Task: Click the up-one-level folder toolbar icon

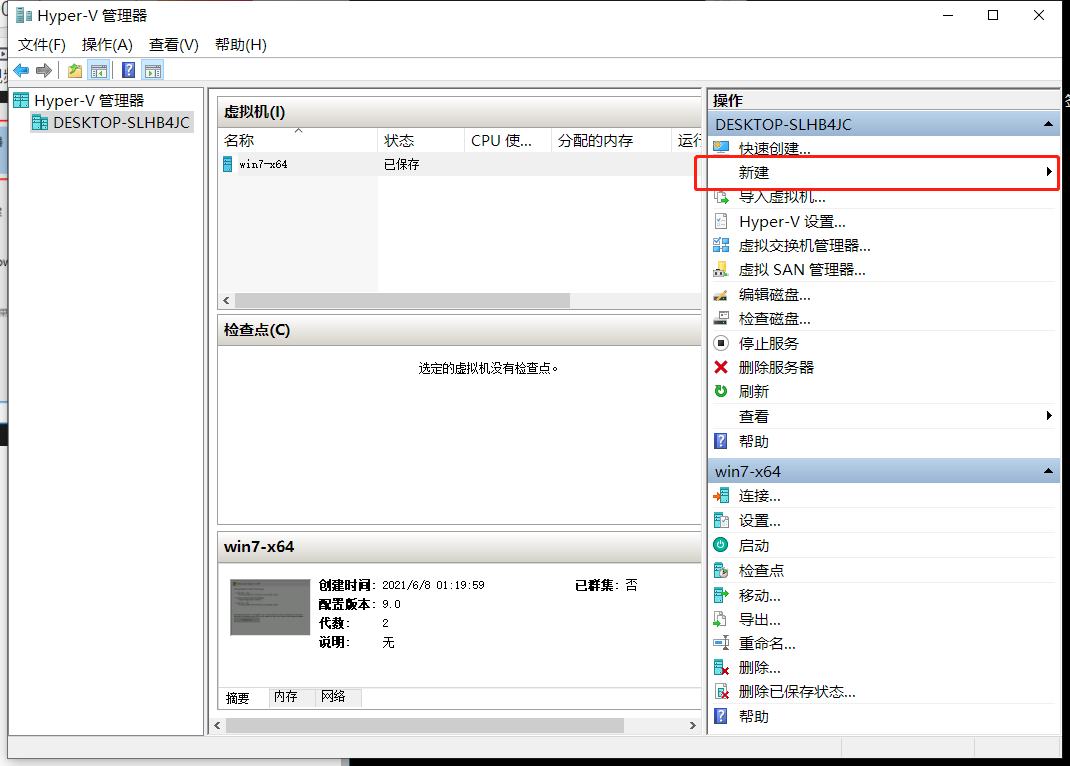Action: click(x=74, y=70)
